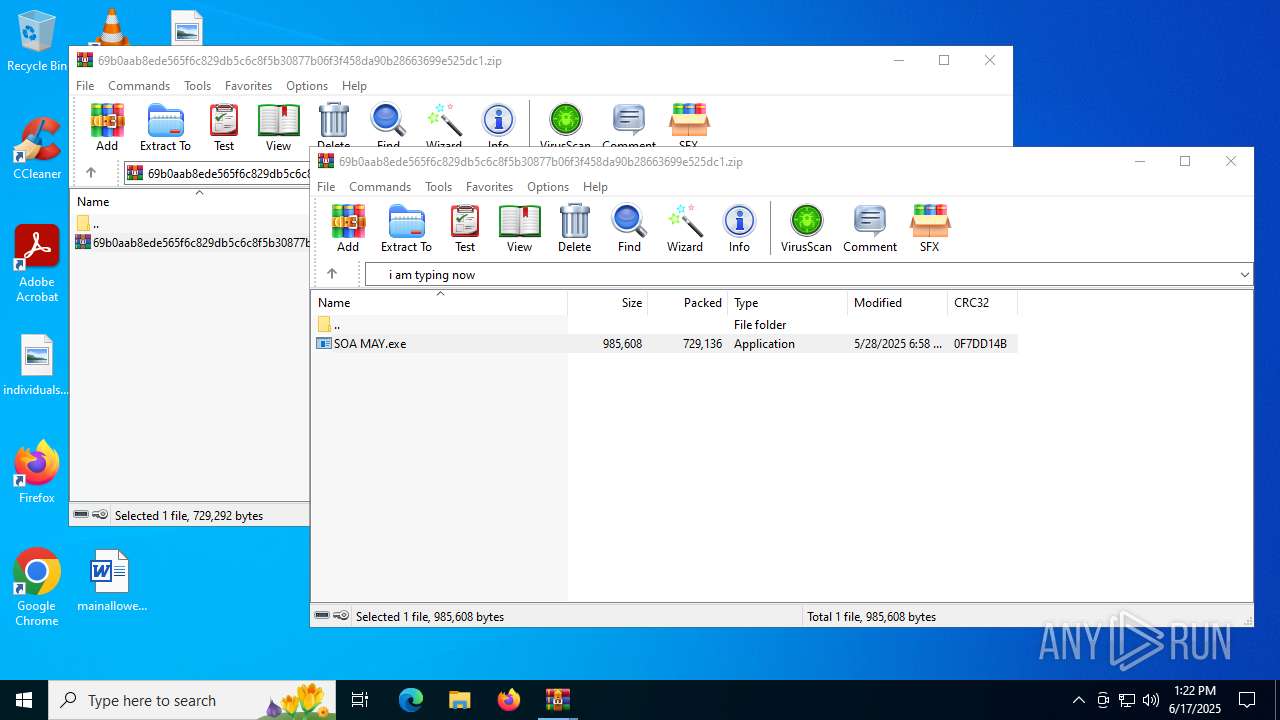Screen dimensions: 1280x720
Task: Open Help menu in front window
Action: (595, 187)
